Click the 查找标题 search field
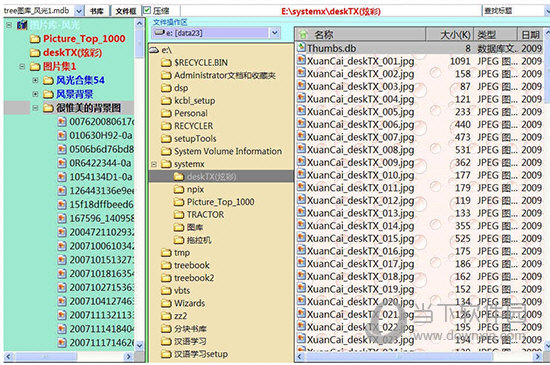The image size is (550, 365). click(x=512, y=11)
